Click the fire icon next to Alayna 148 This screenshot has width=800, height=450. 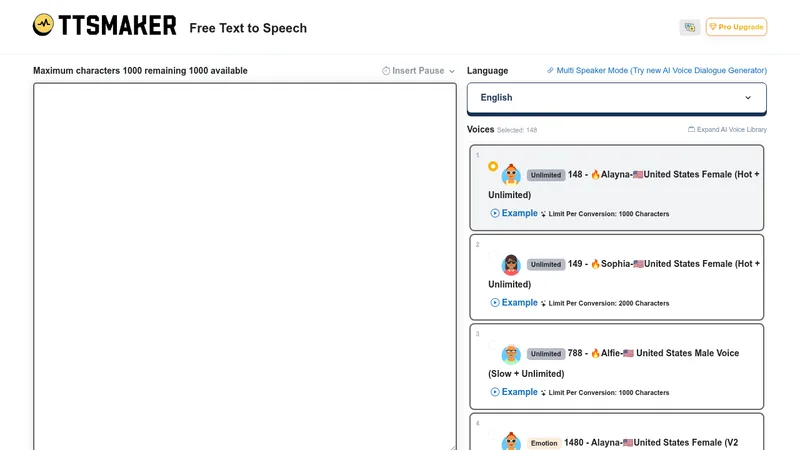pyautogui.click(x=595, y=174)
